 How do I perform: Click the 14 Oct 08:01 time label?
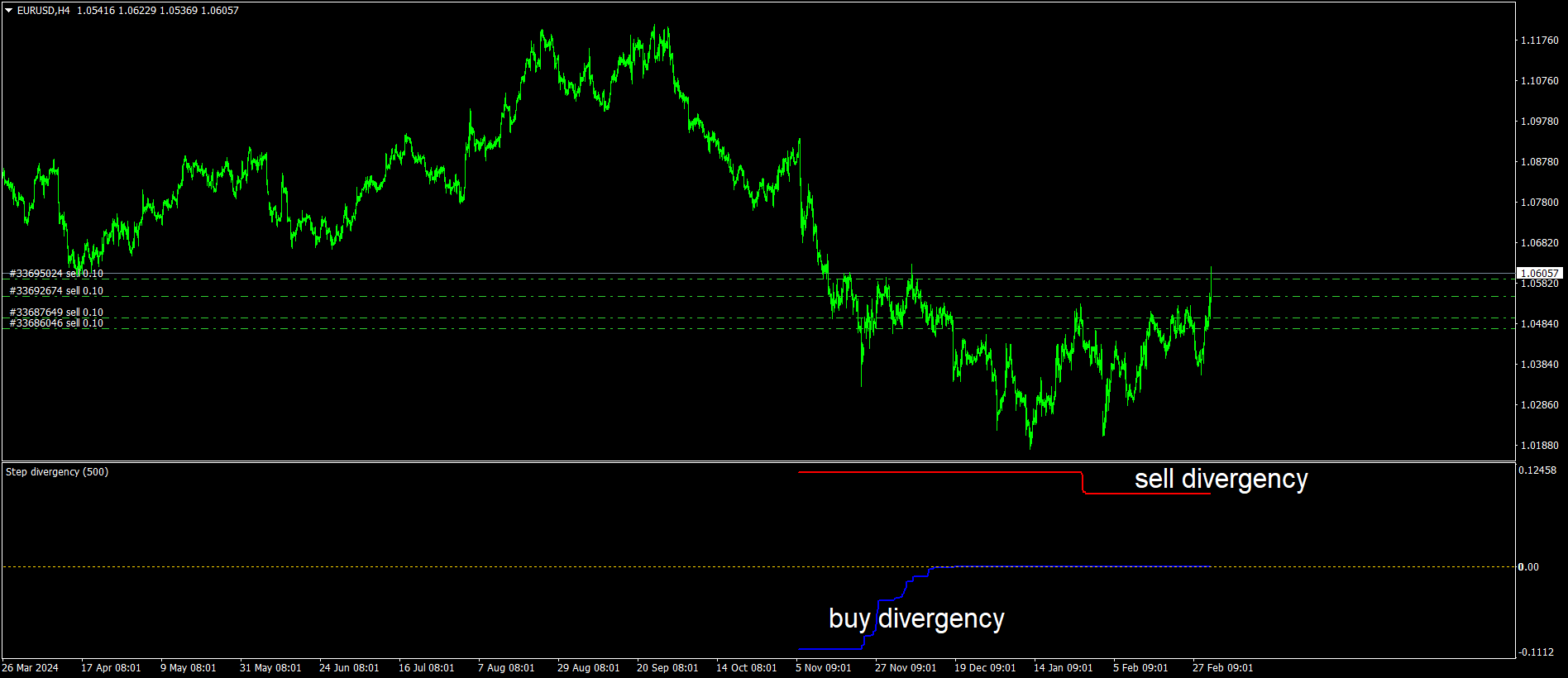tap(747, 668)
